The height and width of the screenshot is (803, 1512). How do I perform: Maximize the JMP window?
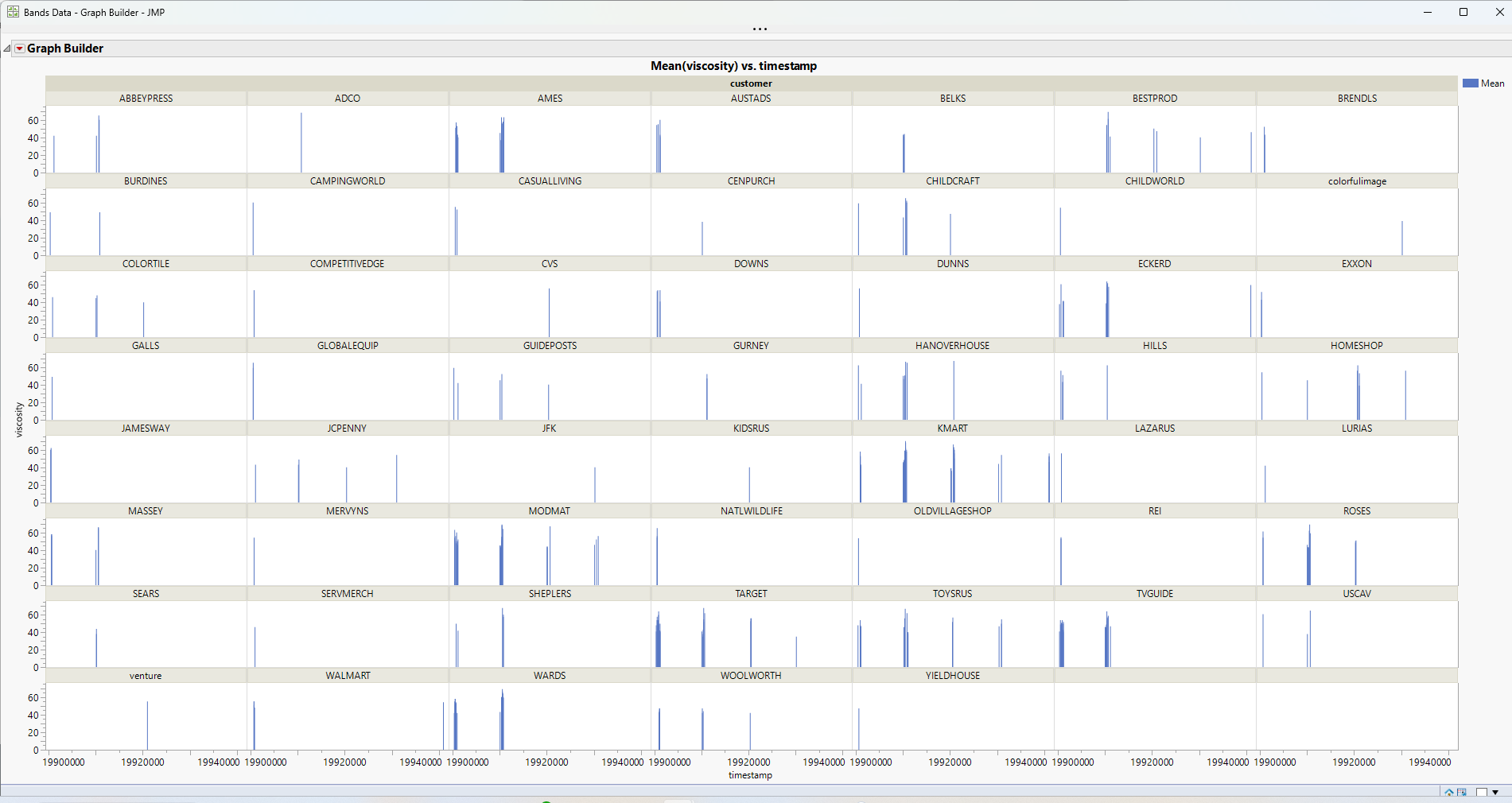click(1463, 12)
